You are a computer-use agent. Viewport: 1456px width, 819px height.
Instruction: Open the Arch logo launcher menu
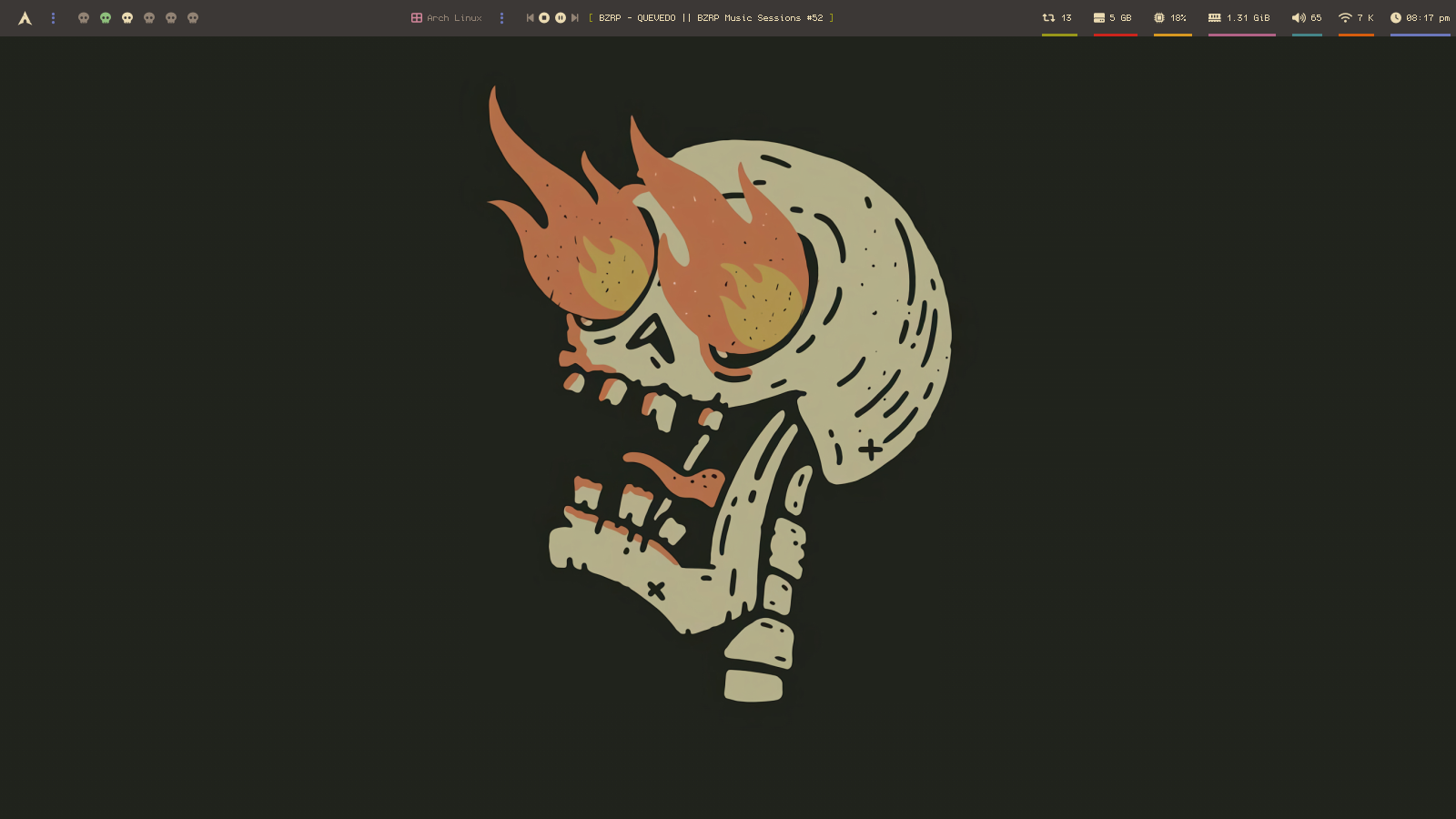click(x=25, y=18)
